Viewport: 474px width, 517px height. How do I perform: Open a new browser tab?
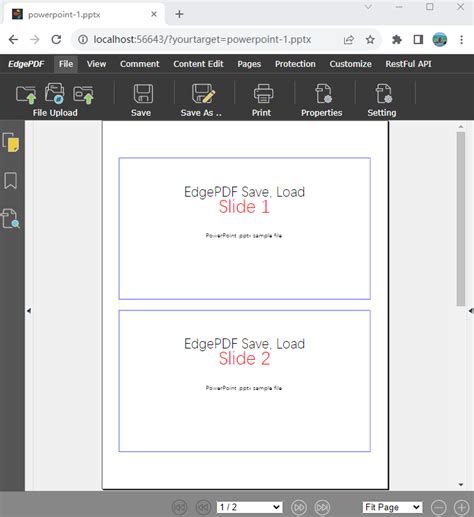click(179, 14)
